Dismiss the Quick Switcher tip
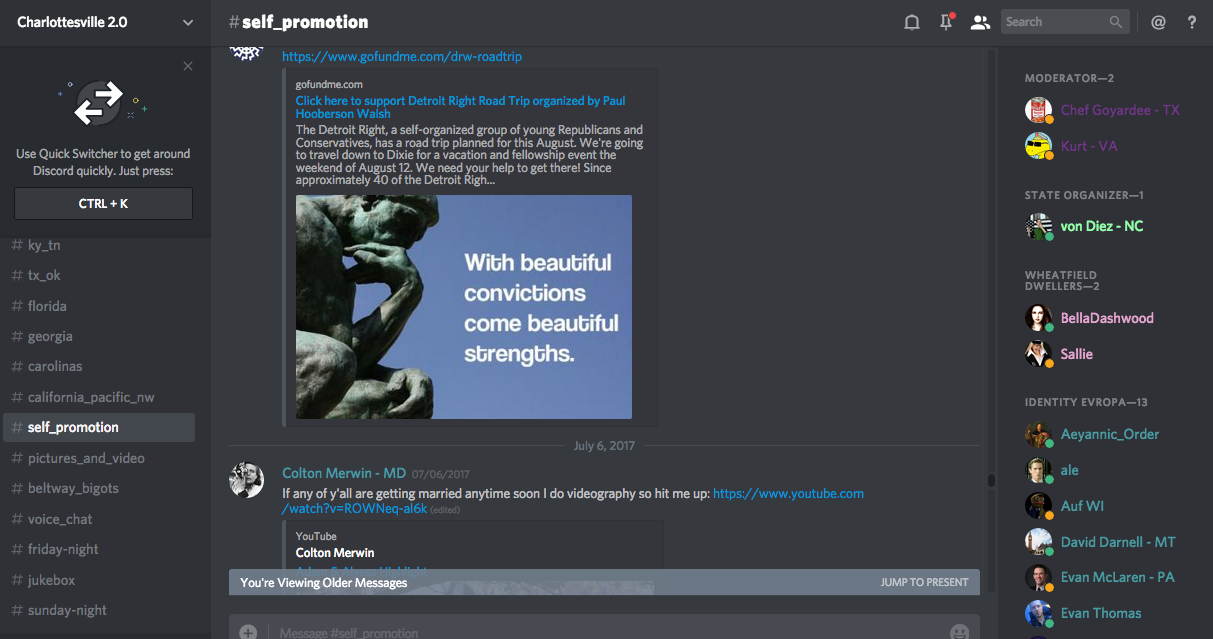This screenshot has width=1213, height=639. point(188,66)
